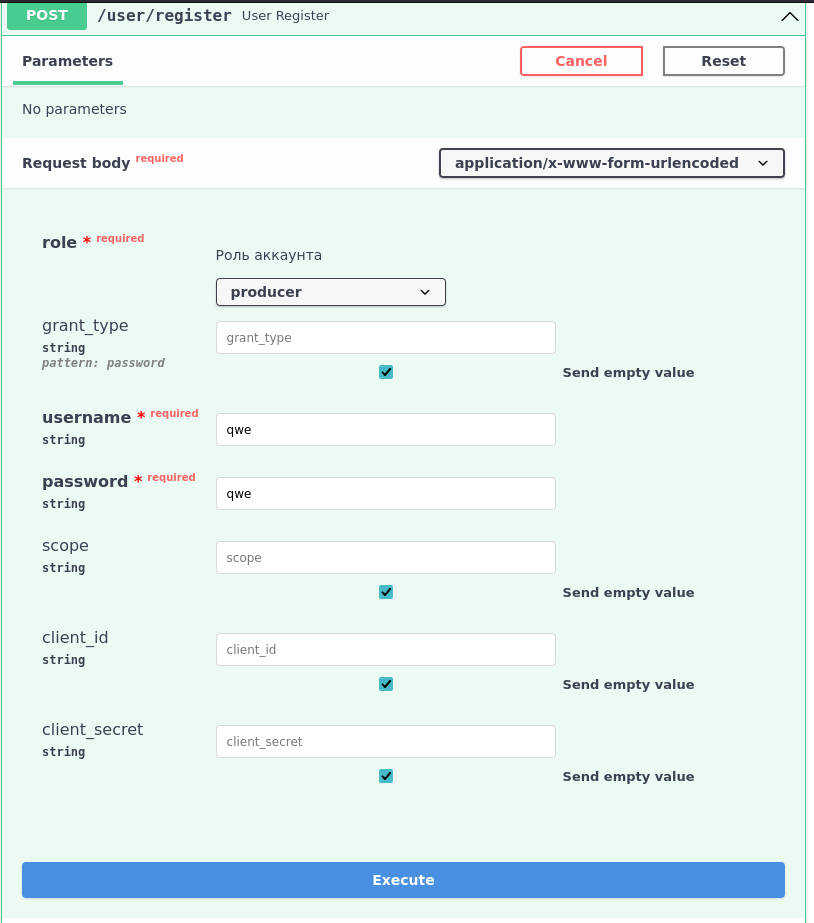Click the Cancel button
This screenshot has height=923, width=814.
[x=581, y=60]
